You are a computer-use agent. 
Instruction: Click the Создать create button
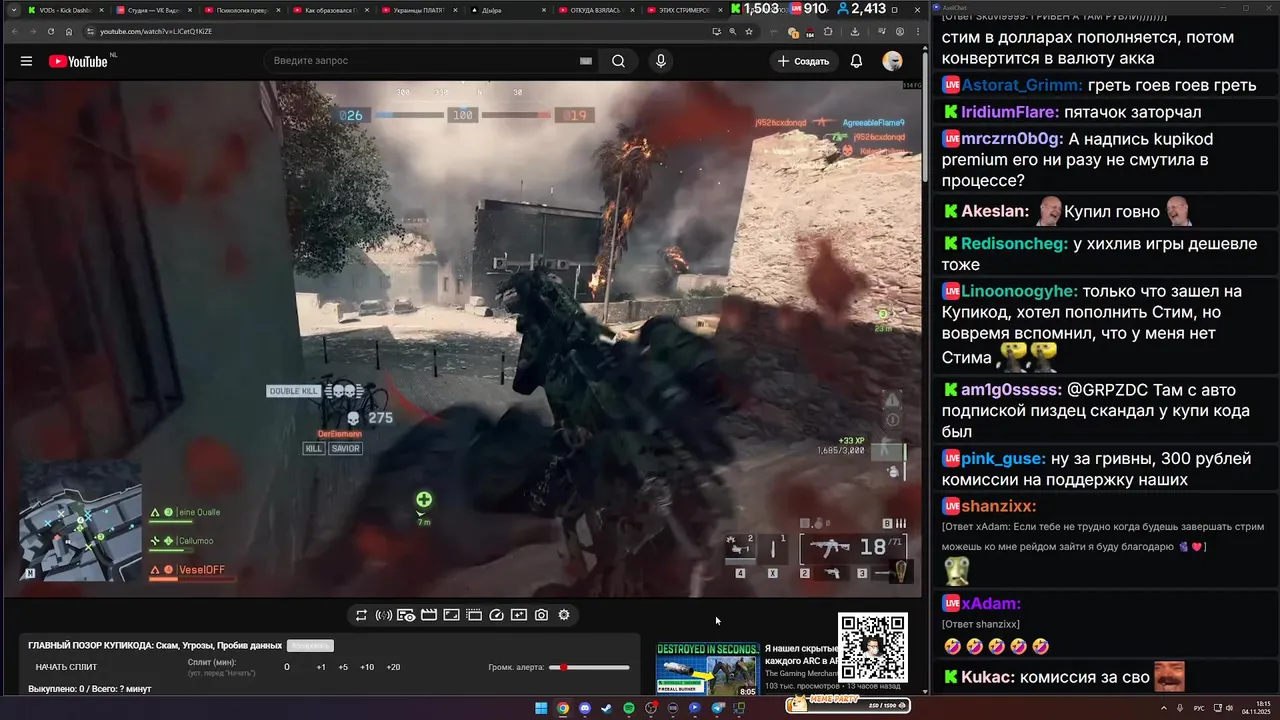[x=803, y=61]
